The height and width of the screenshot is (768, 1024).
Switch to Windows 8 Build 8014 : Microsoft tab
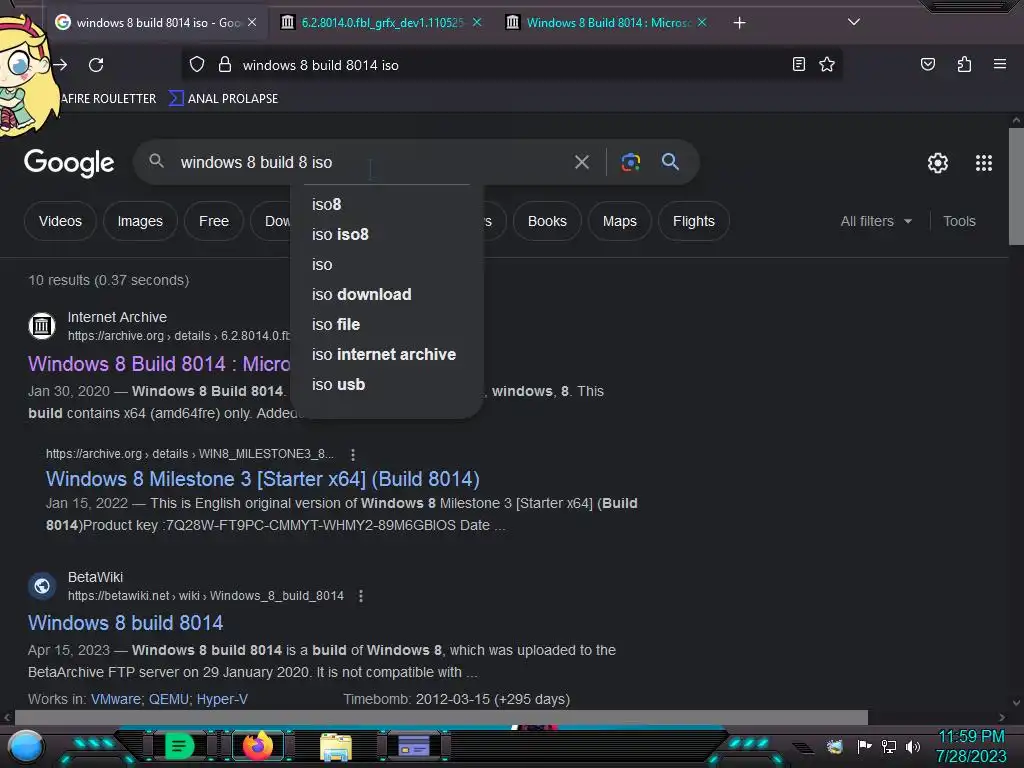pyautogui.click(x=607, y=23)
